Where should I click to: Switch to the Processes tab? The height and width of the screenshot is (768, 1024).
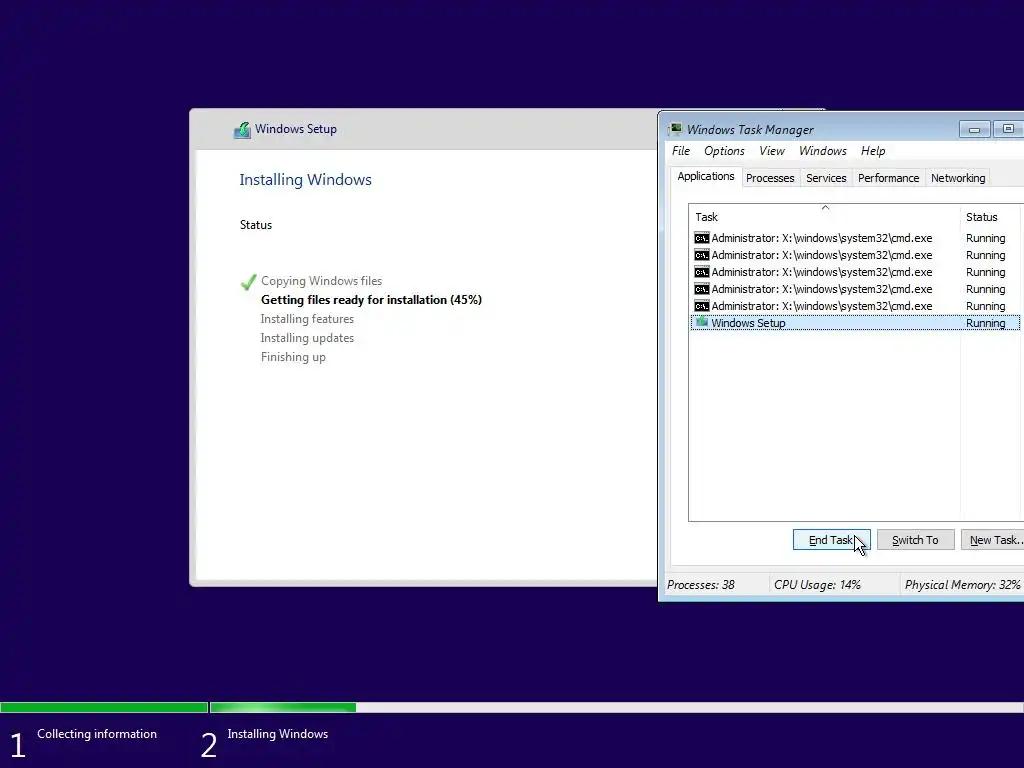click(770, 178)
